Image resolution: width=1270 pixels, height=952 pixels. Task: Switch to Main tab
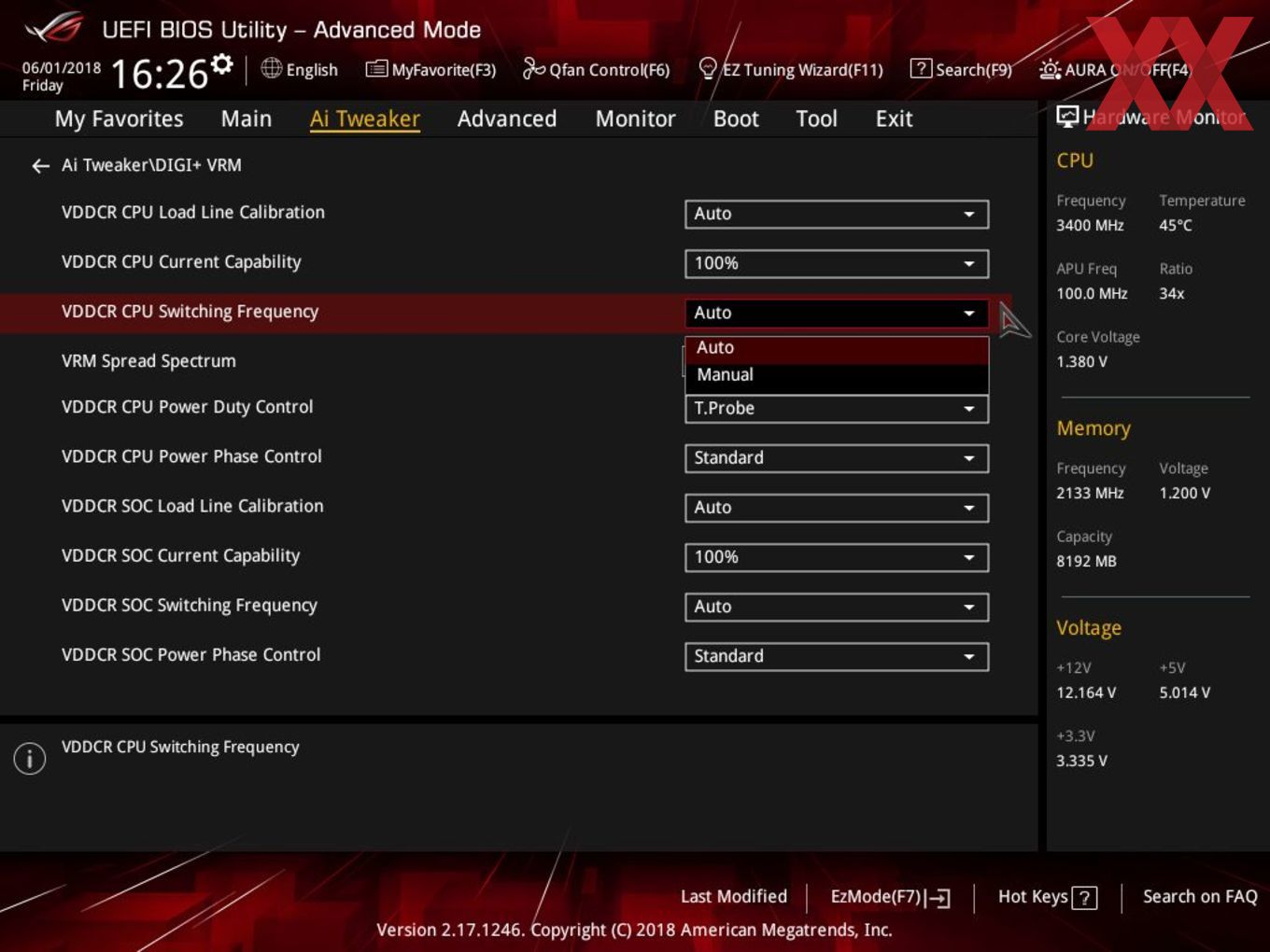[x=247, y=119]
